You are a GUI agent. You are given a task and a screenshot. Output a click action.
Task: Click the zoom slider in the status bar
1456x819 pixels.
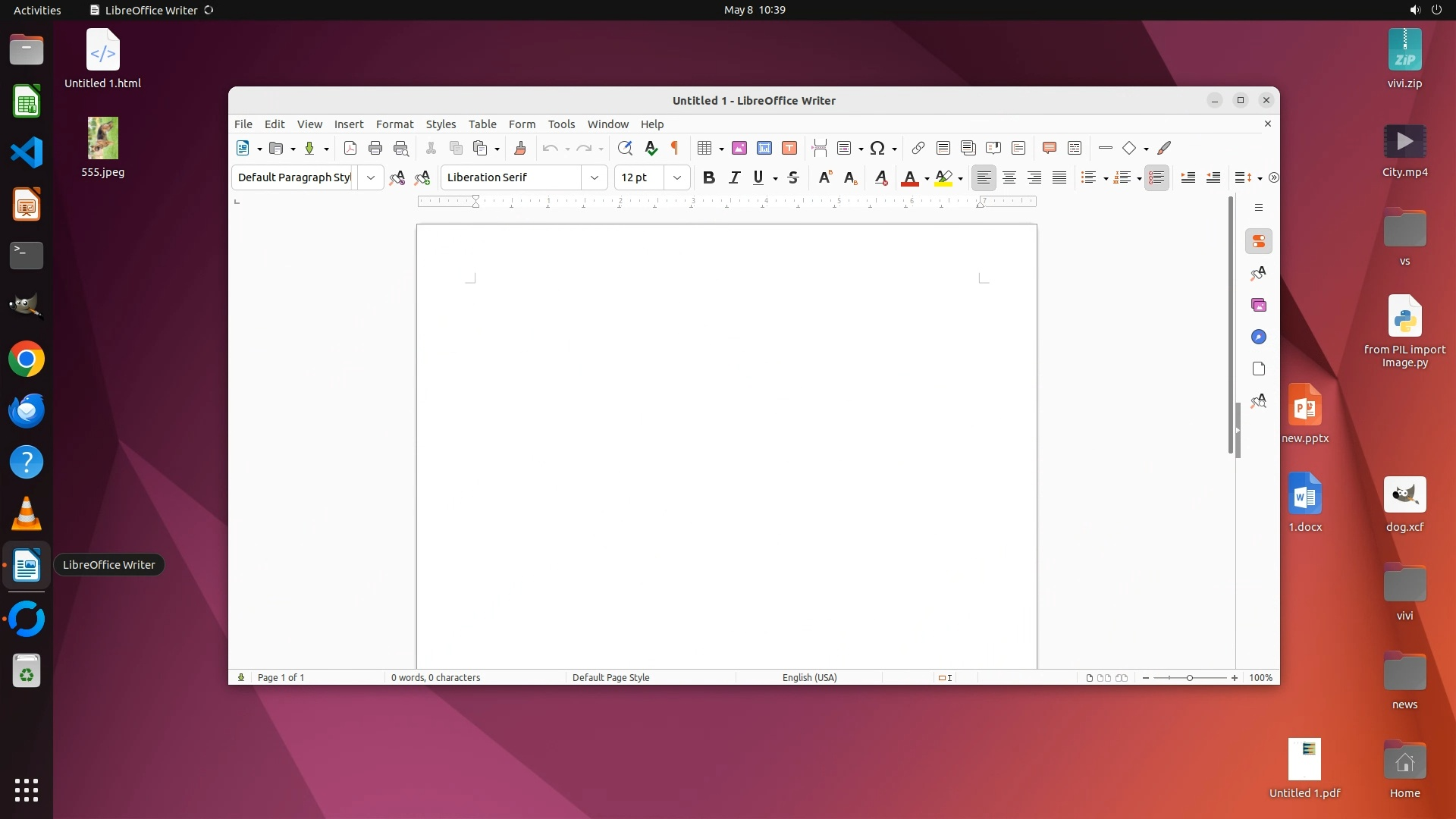point(1189,677)
